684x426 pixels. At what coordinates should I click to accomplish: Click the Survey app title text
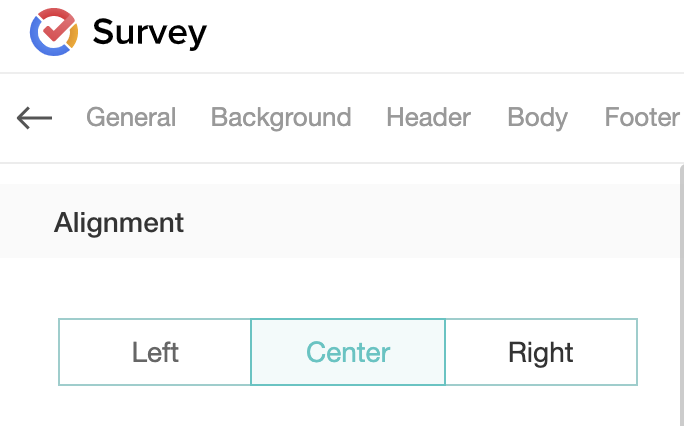[149, 33]
